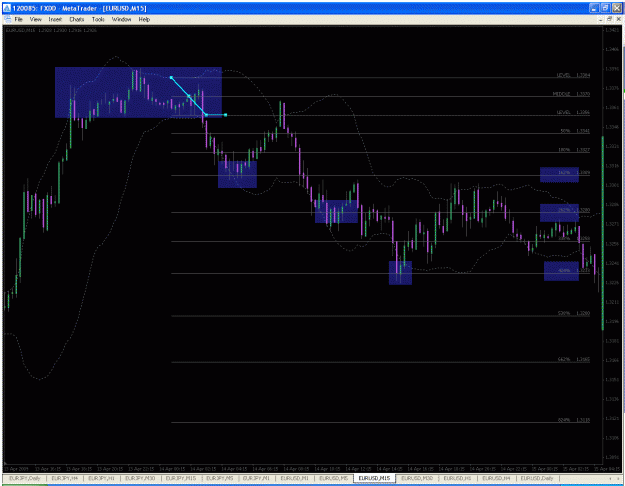Select the cyan diagonal trendline on chart
625x486 pixels.
188,96
